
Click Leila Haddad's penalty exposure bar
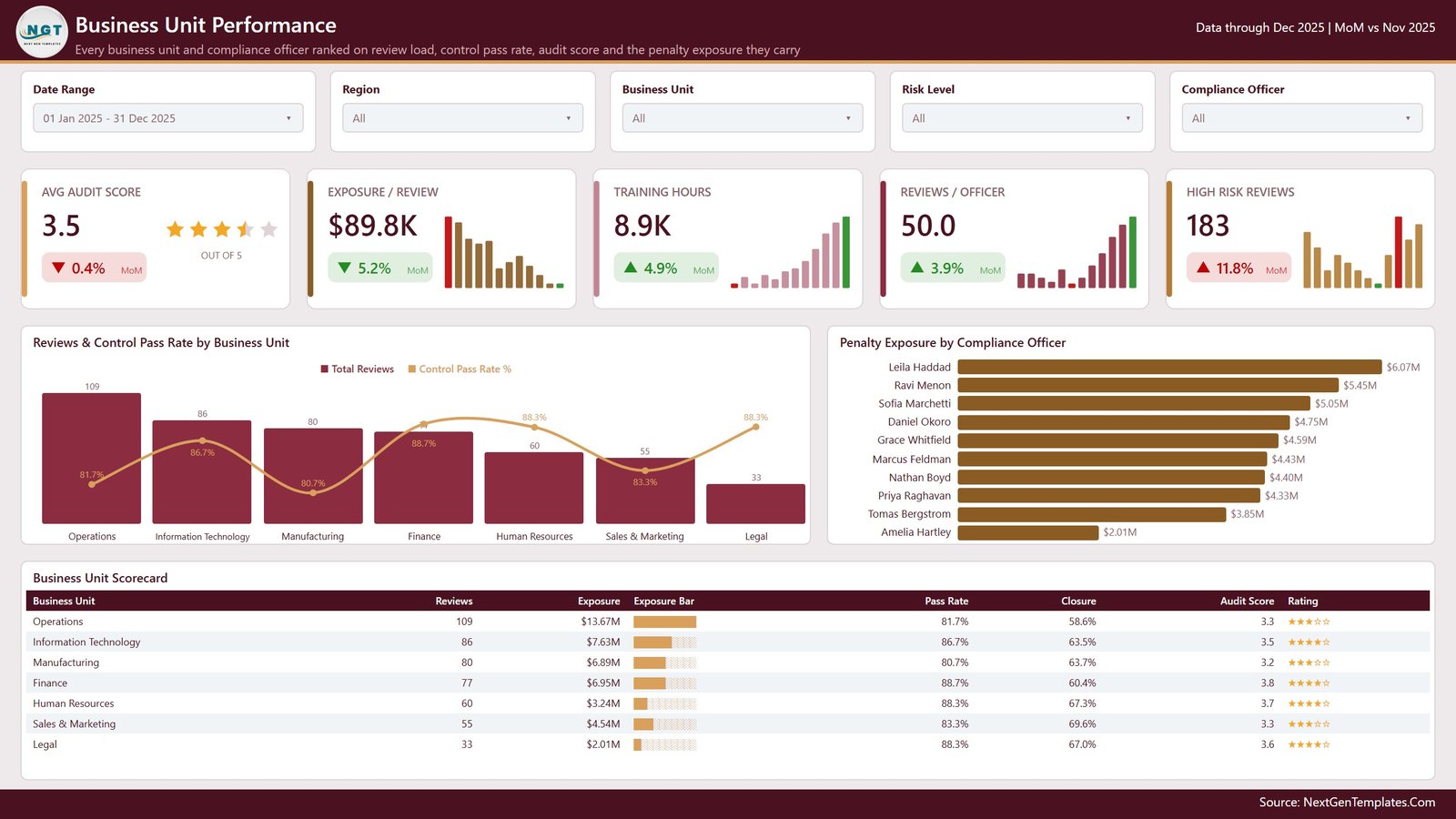pyautogui.click(x=1169, y=367)
